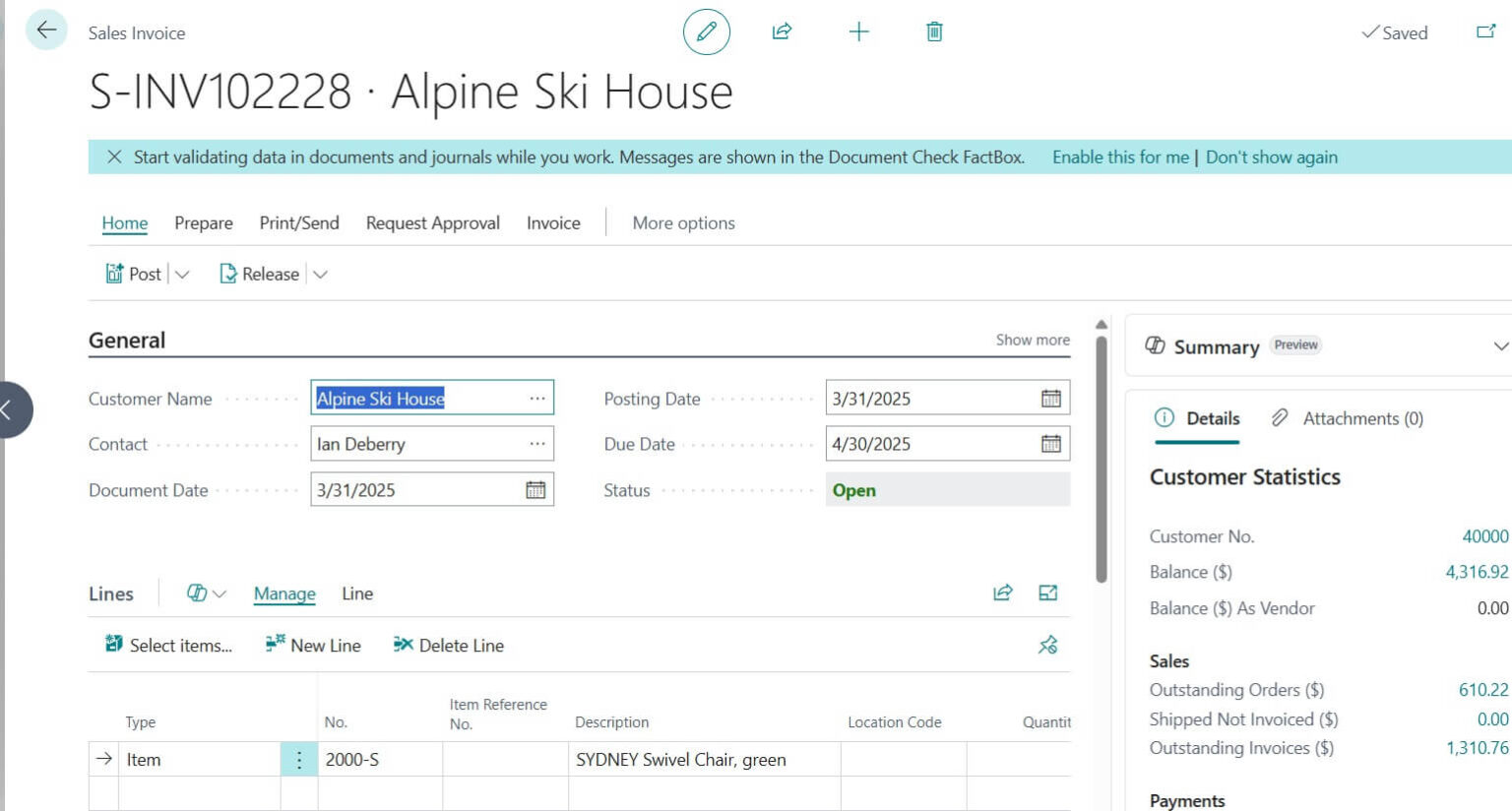Click the Enable this for me link
Viewport: 1512px width, 811px height.
(x=1119, y=156)
